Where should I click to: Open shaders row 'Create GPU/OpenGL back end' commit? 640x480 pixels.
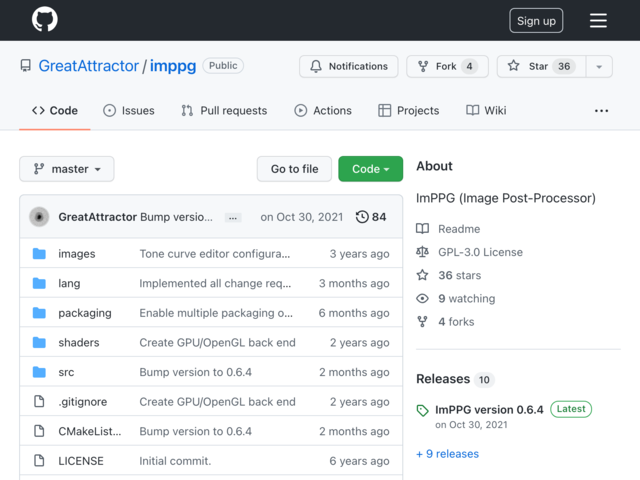(x=218, y=342)
